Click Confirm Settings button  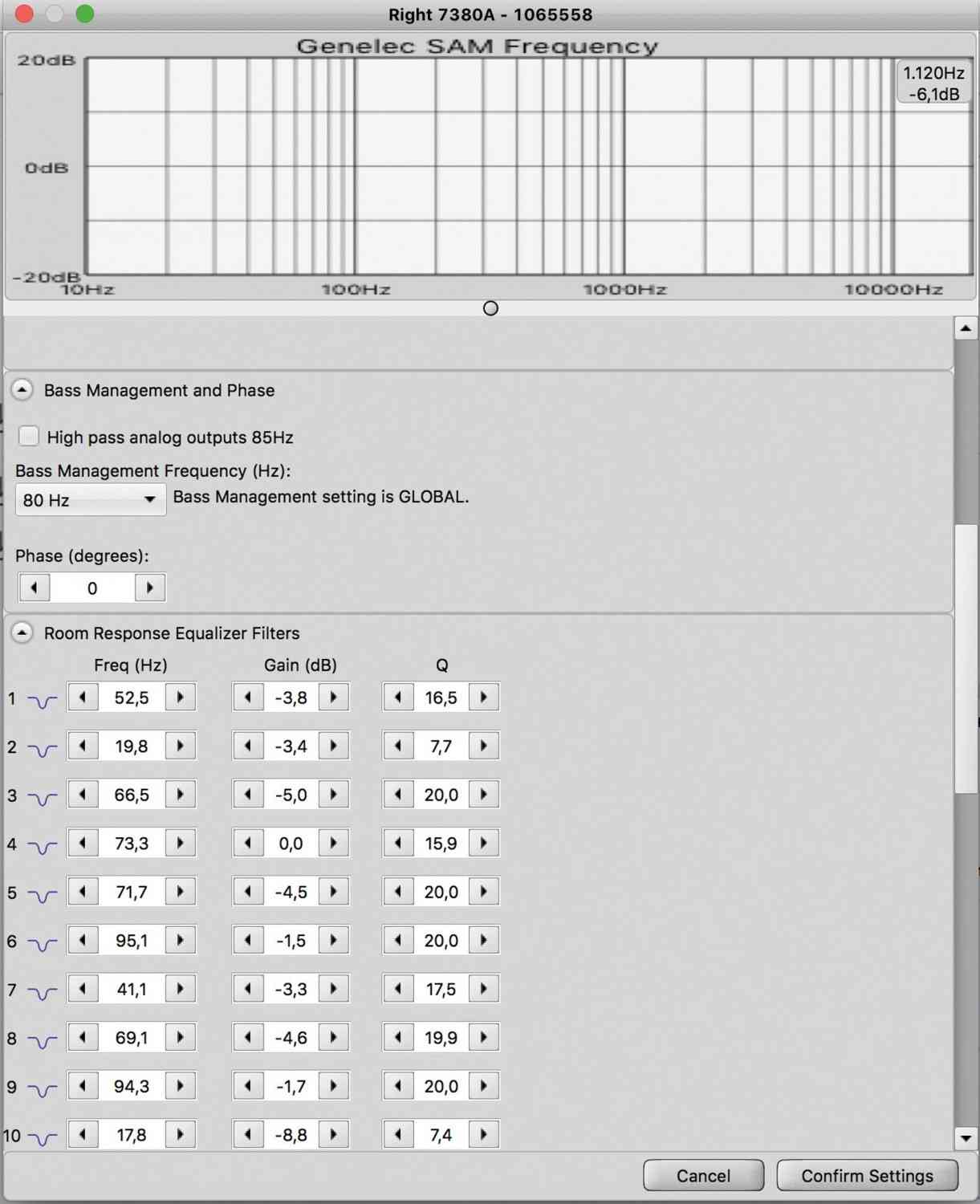tap(867, 1175)
